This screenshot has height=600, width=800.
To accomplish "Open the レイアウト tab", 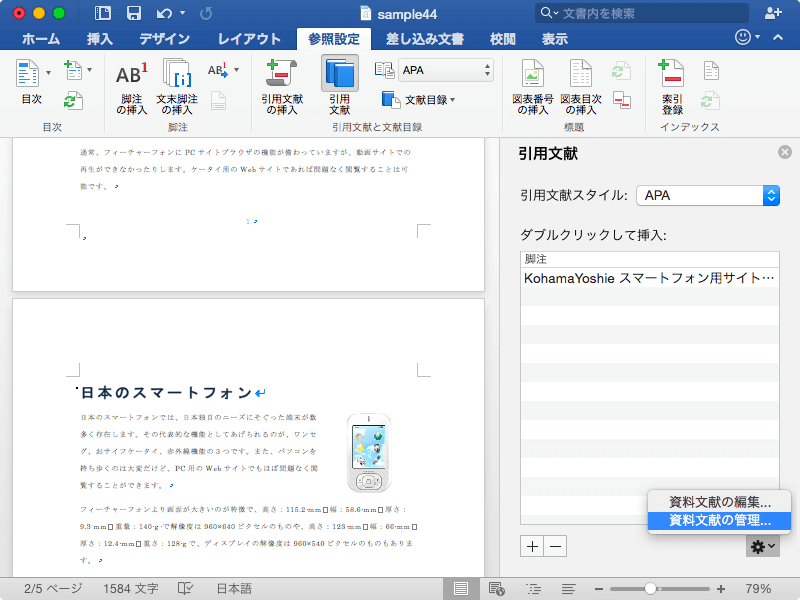I will click(249, 39).
